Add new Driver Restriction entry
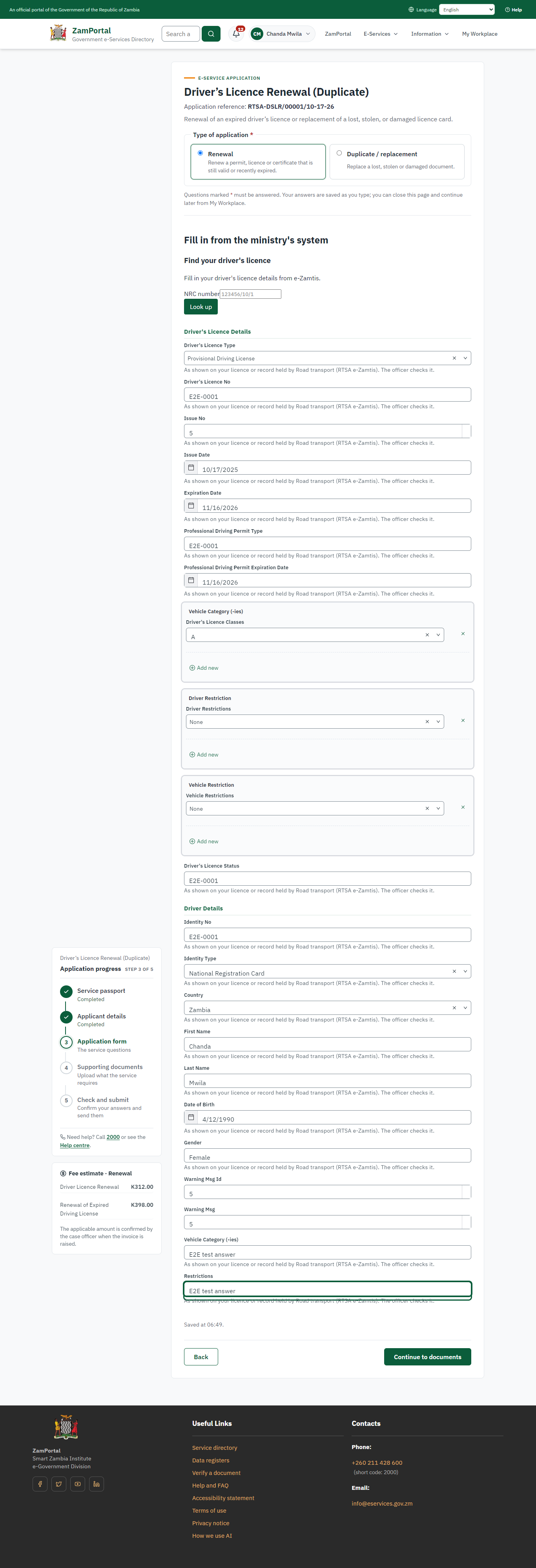The width and height of the screenshot is (536, 1568). (204, 754)
